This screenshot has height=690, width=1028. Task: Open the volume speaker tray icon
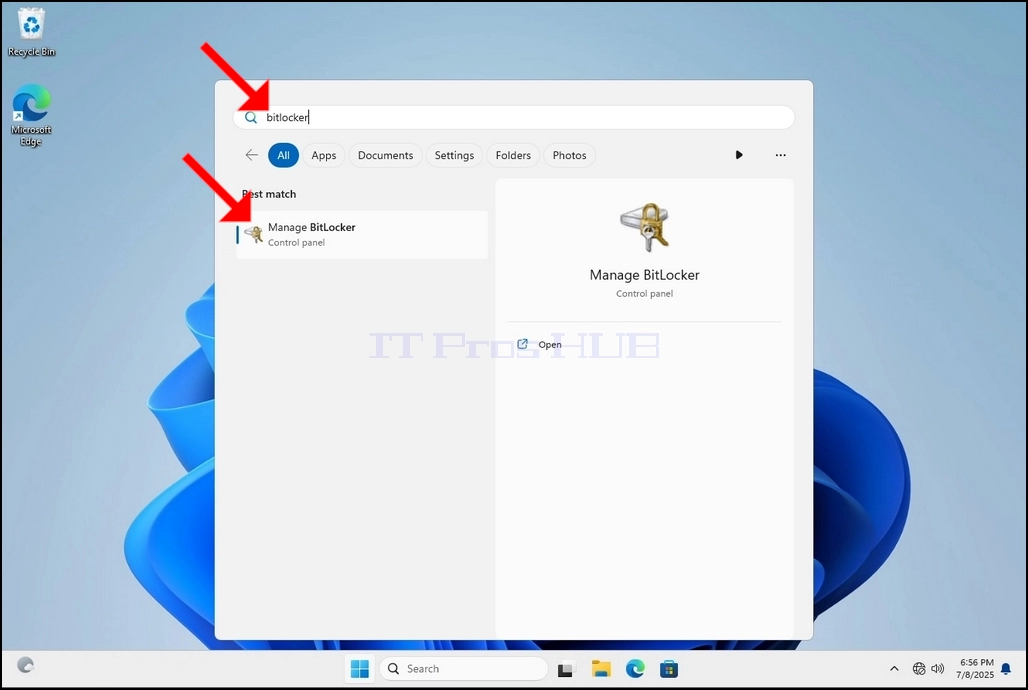[x=938, y=668]
